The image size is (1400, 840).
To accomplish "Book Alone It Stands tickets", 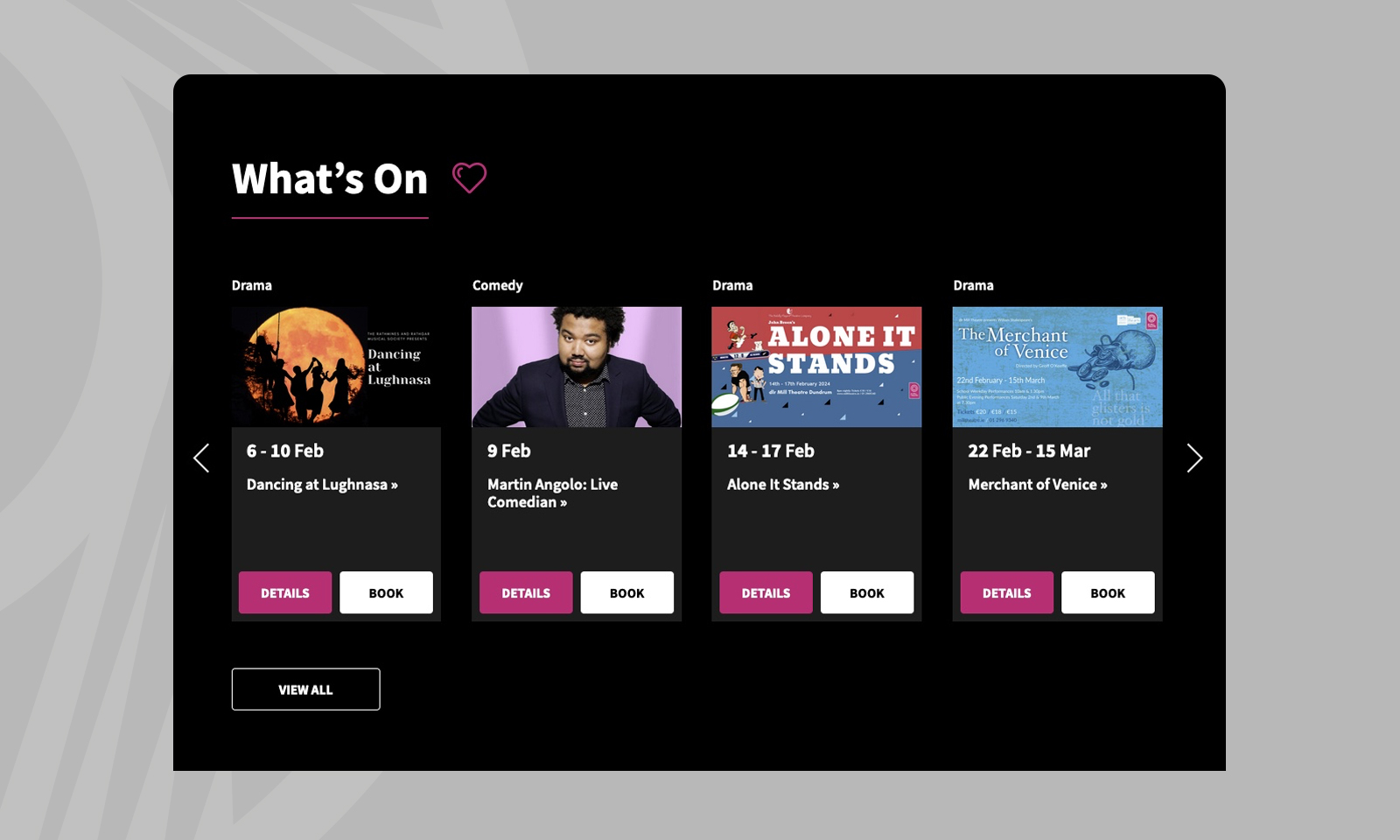I will point(867,592).
